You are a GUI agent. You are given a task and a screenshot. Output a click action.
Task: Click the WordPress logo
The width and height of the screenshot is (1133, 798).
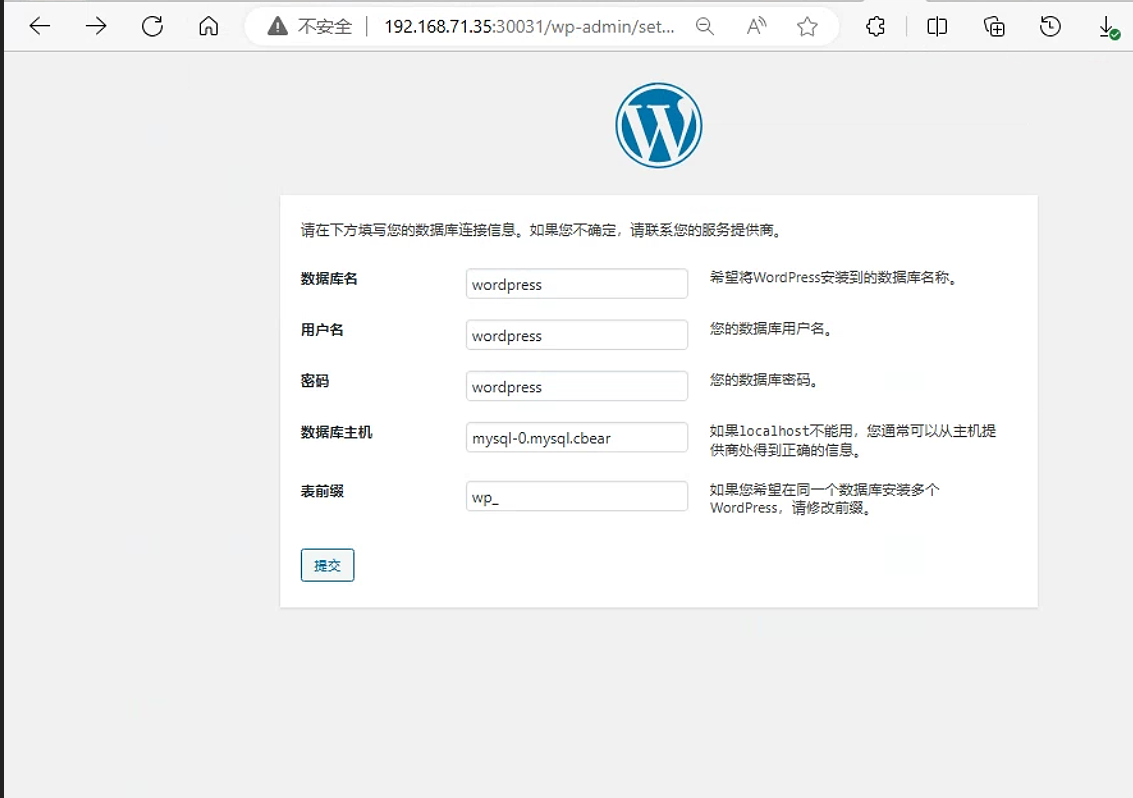pos(658,125)
